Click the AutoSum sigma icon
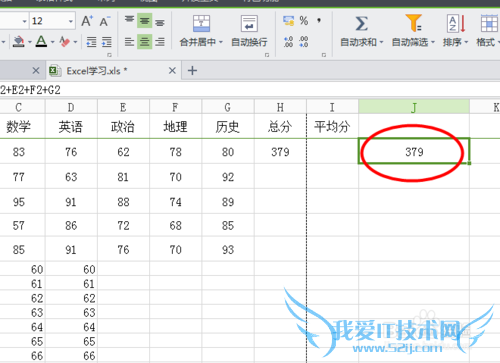 click(362, 24)
